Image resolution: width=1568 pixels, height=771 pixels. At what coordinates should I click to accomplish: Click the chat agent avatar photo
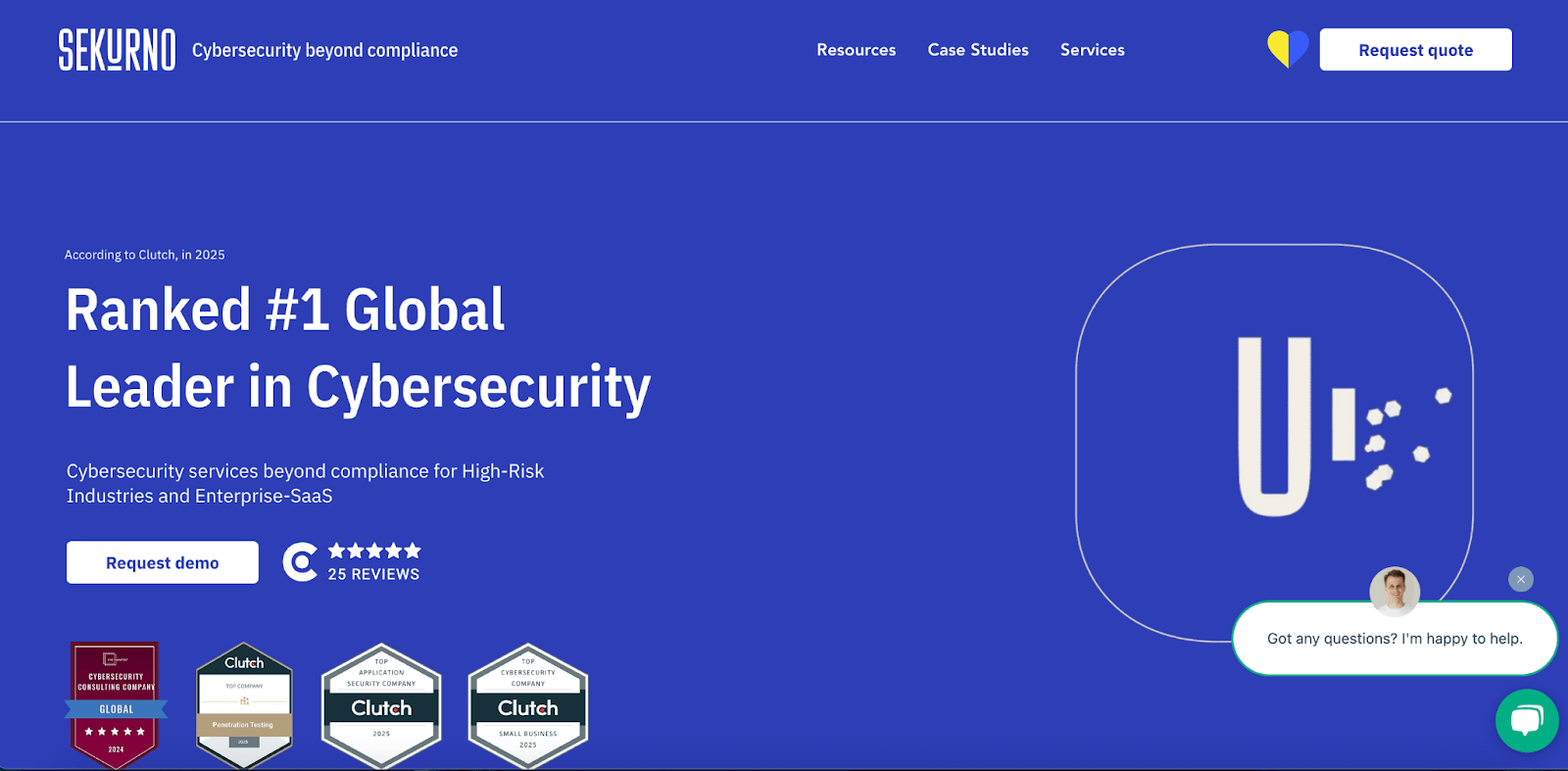[x=1395, y=591]
